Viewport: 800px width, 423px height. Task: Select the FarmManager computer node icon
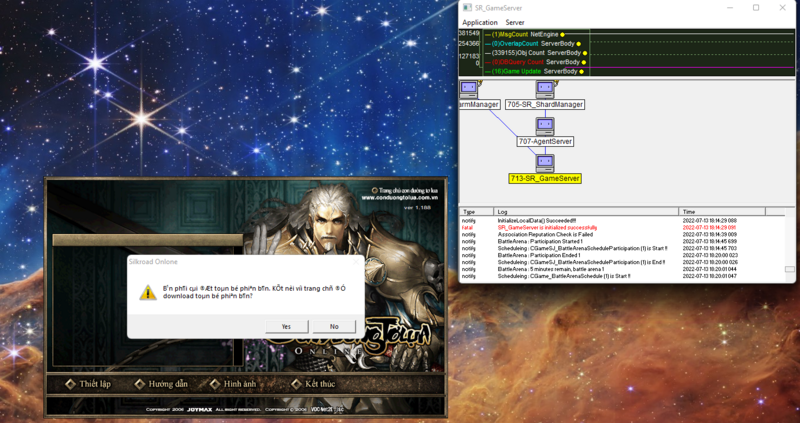pos(468,89)
